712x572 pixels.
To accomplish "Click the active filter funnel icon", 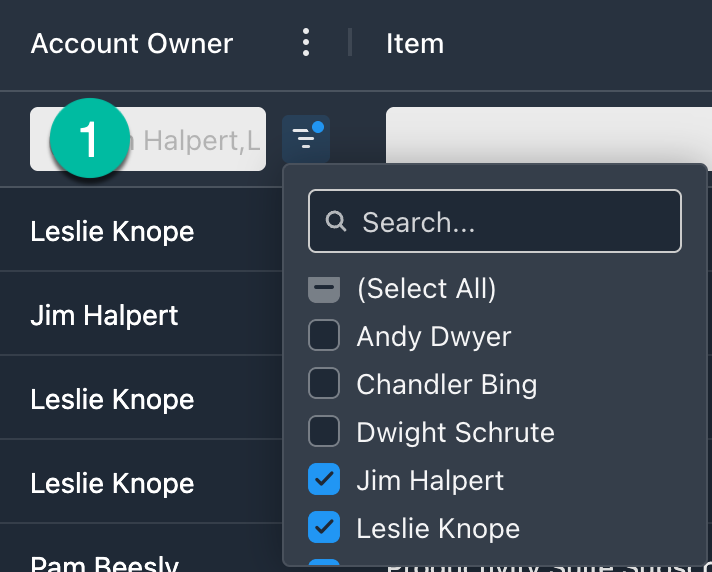I will click(306, 139).
